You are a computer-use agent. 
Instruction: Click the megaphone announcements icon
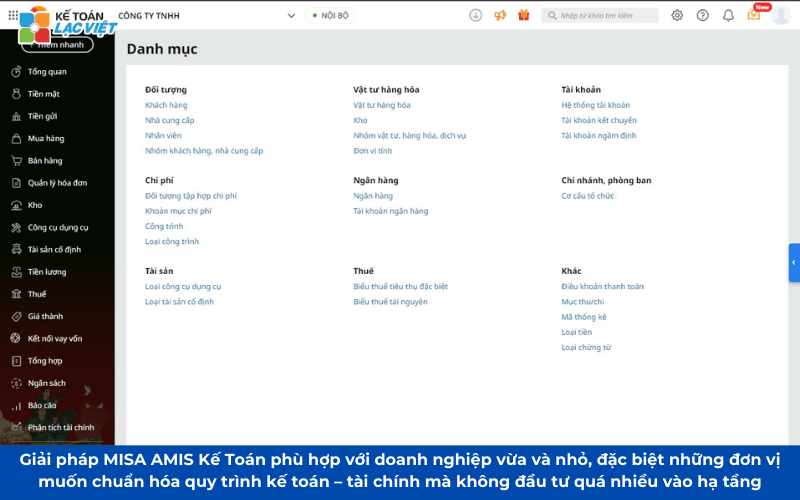click(499, 15)
